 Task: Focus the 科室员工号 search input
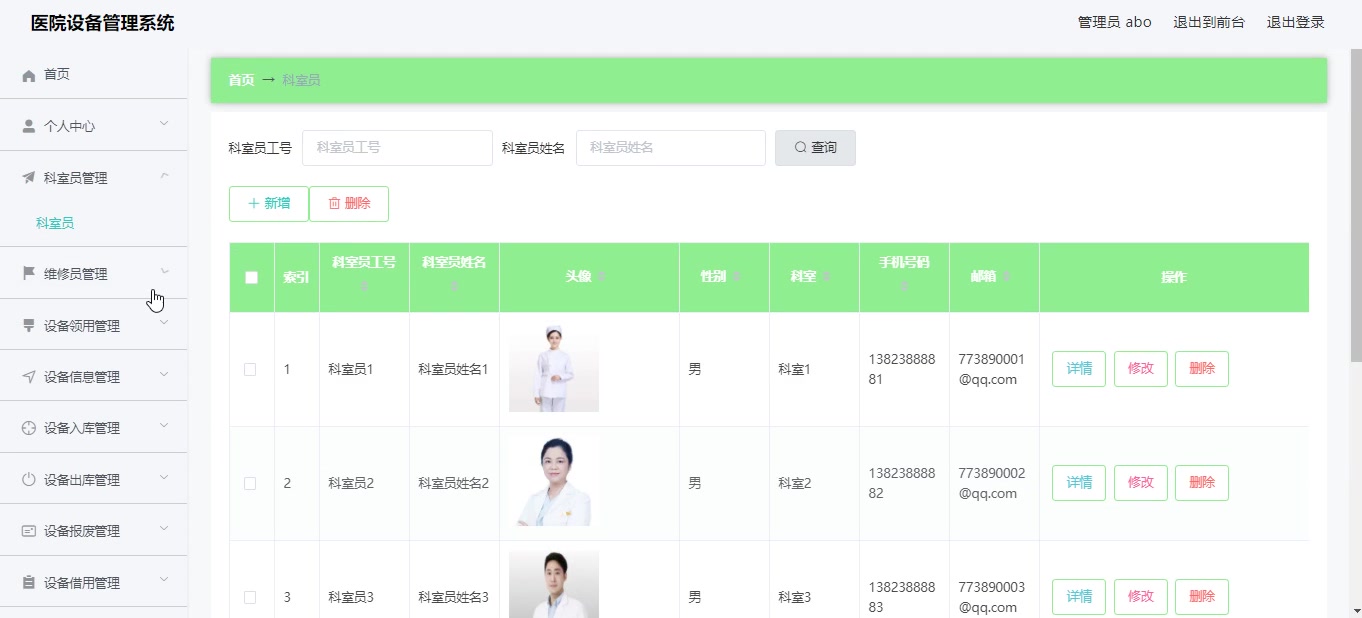(x=397, y=148)
